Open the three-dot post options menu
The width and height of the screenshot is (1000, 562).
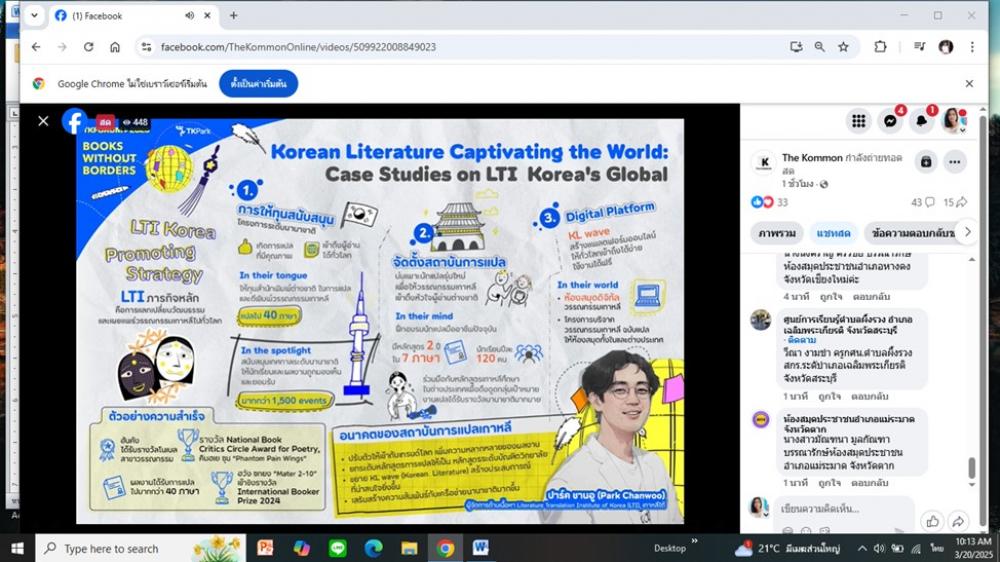pyautogui.click(x=955, y=162)
